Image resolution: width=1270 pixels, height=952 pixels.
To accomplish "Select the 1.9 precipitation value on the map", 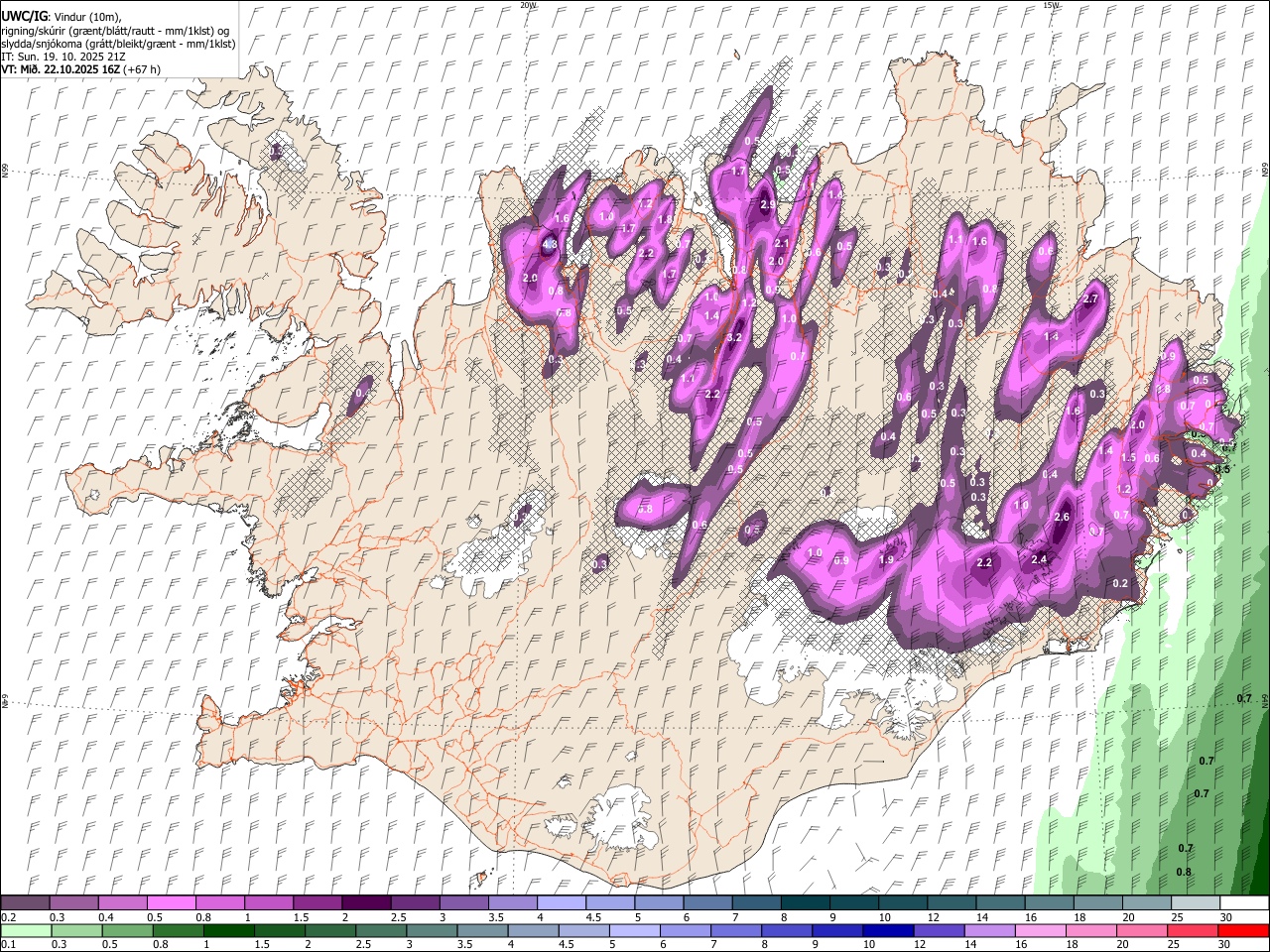I will tap(887, 559).
